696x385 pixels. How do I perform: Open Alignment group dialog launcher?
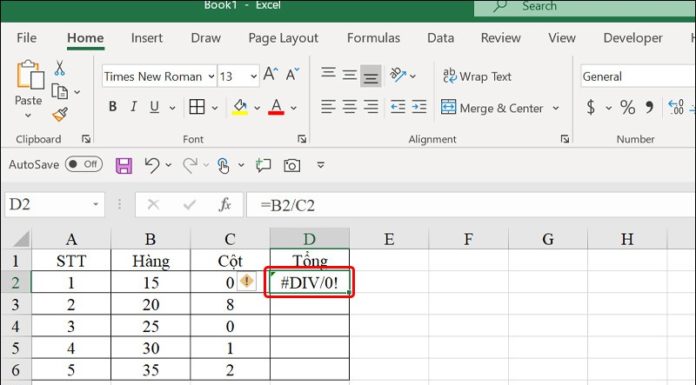(x=565, y=139)
